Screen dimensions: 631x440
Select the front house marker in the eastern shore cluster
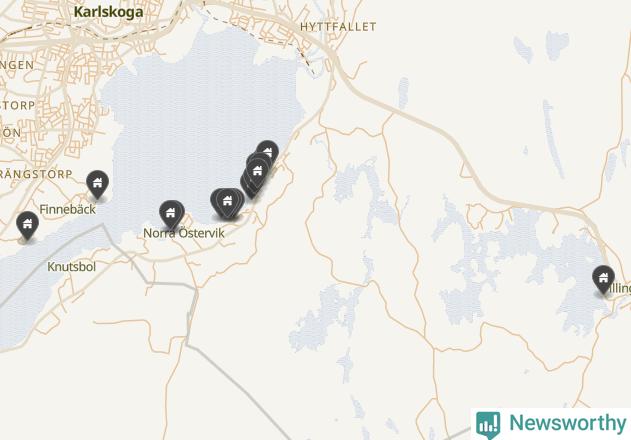(x=258, y=172)
